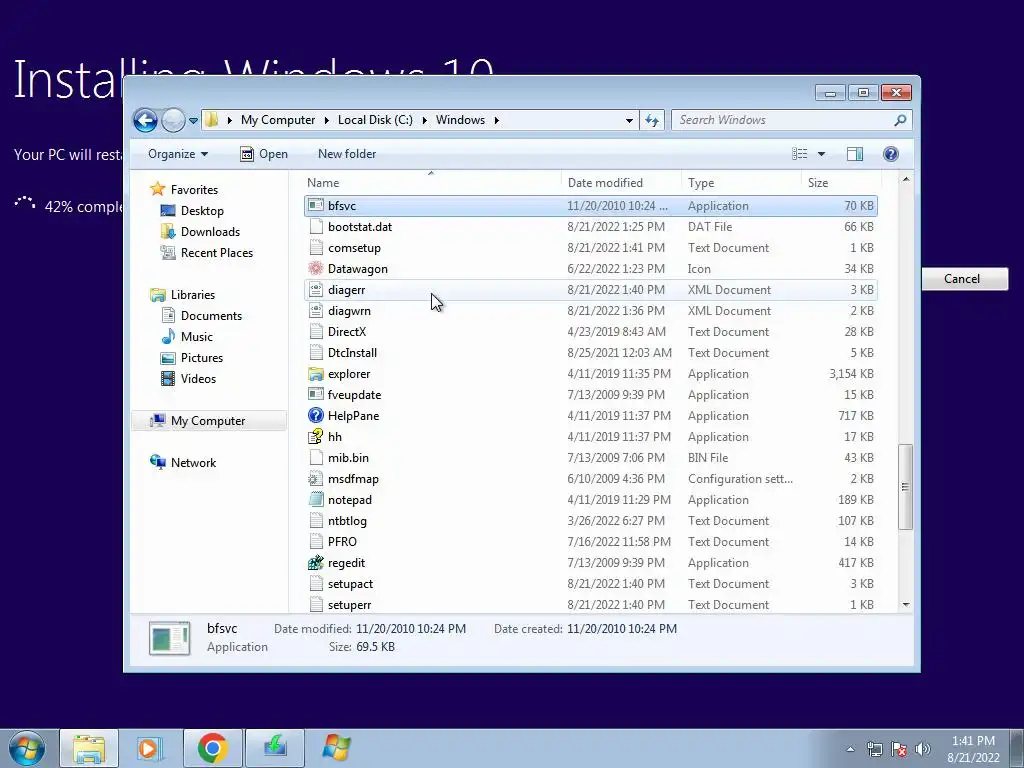Open the green arrow installer taskbar icon
This screenshot has height=768, width=1024.
click(x=275, y=748)
